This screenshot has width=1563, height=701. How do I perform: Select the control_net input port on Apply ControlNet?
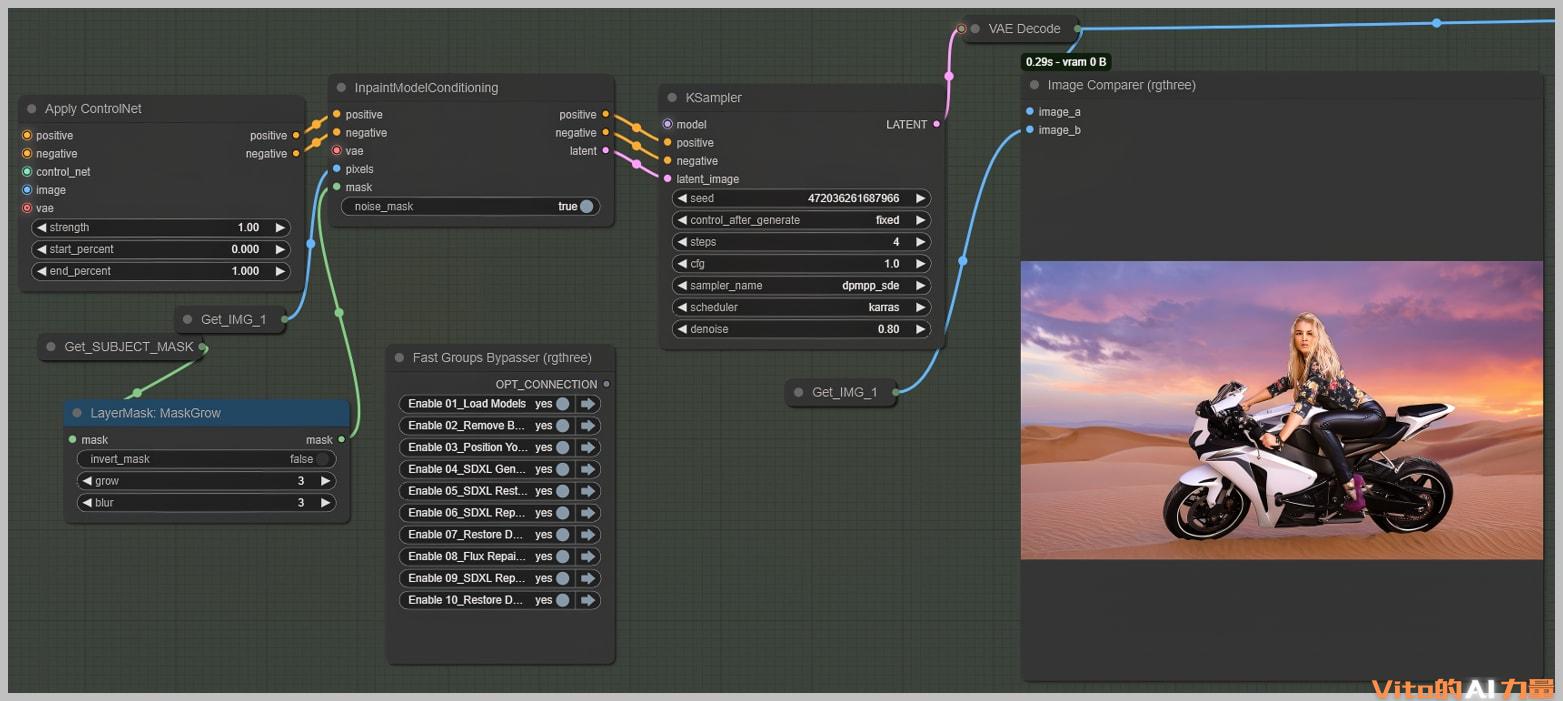tap(27, 172)
